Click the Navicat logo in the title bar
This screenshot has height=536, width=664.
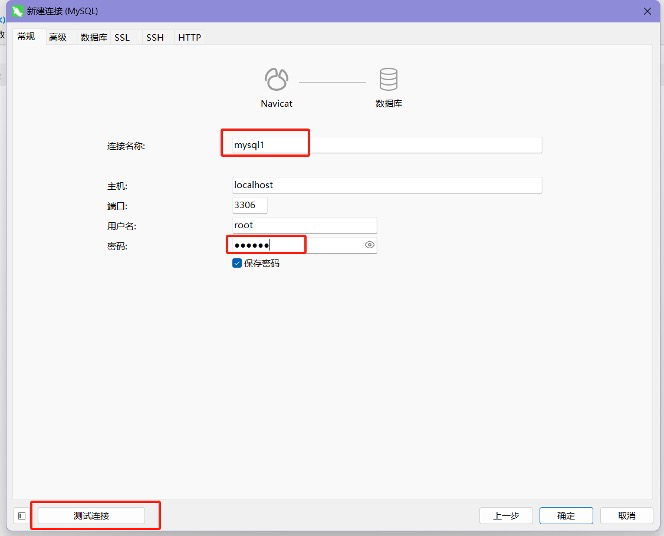tap(17, 10)
